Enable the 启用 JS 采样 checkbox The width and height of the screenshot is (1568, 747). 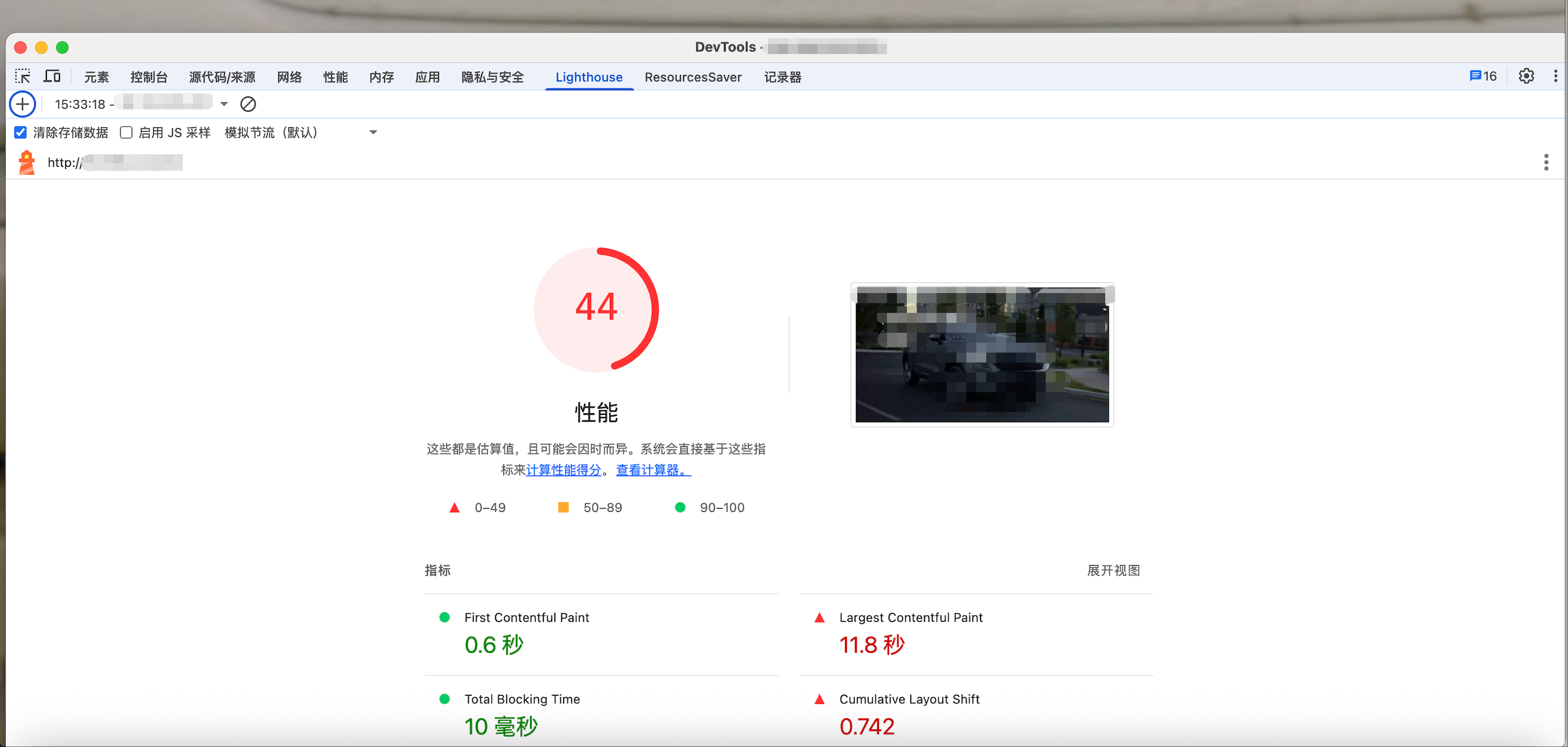tap(126, 132)
